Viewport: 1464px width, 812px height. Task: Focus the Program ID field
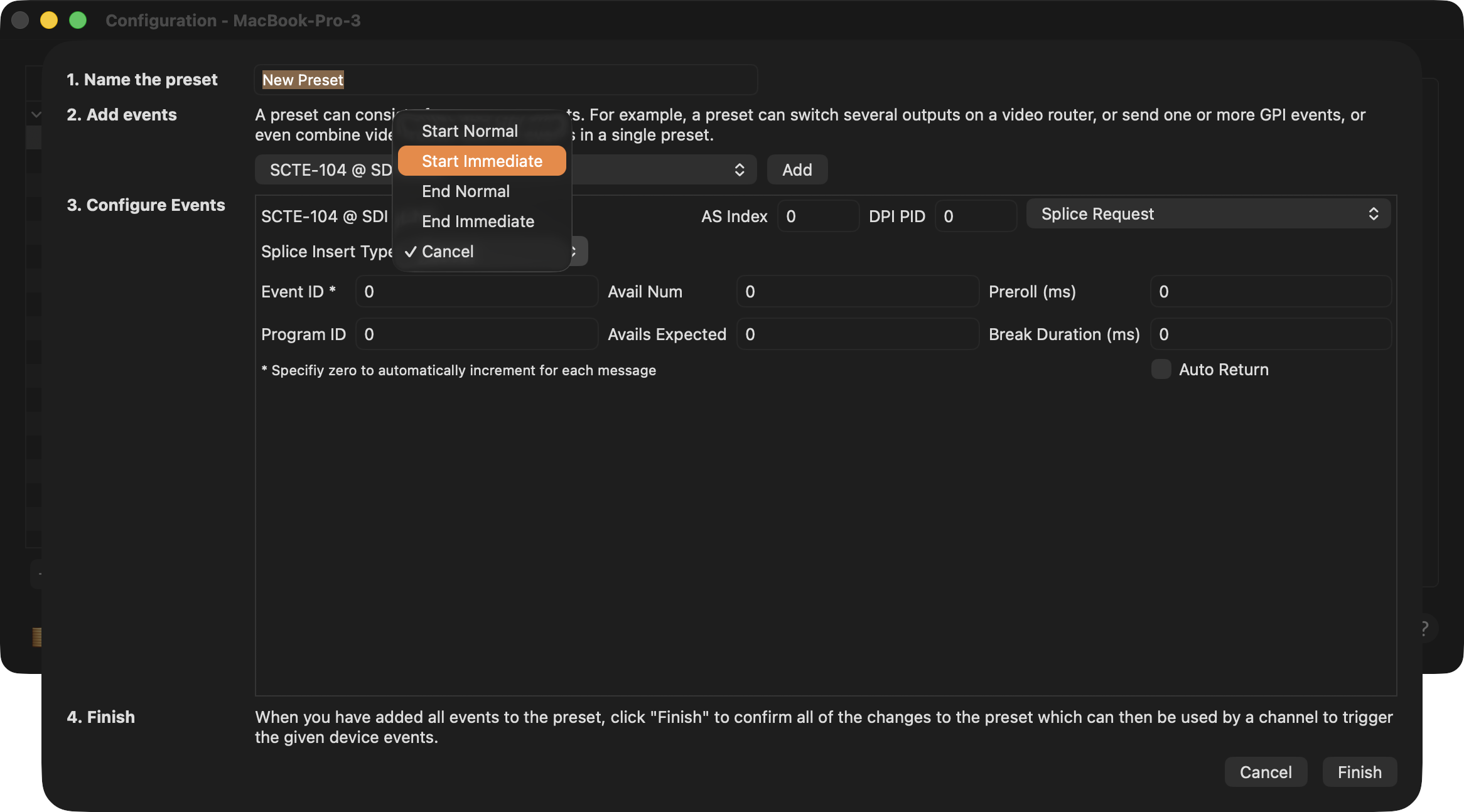pos(476,334)
